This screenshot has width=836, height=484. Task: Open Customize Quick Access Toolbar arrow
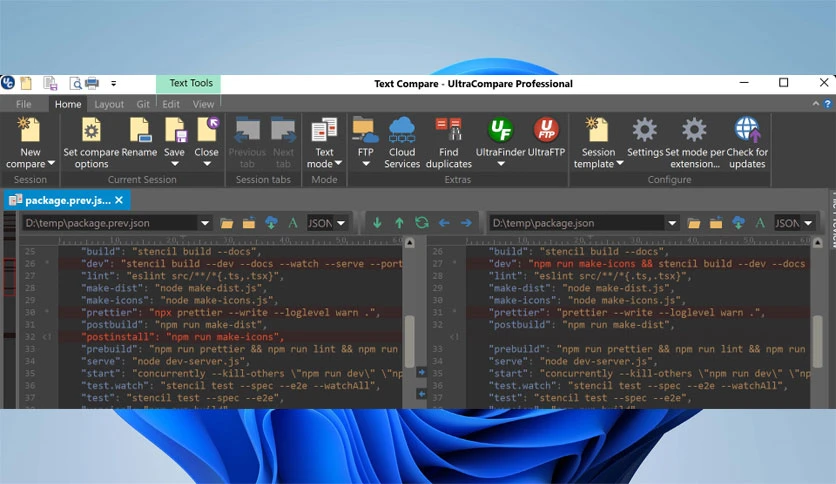click(114, 83)
